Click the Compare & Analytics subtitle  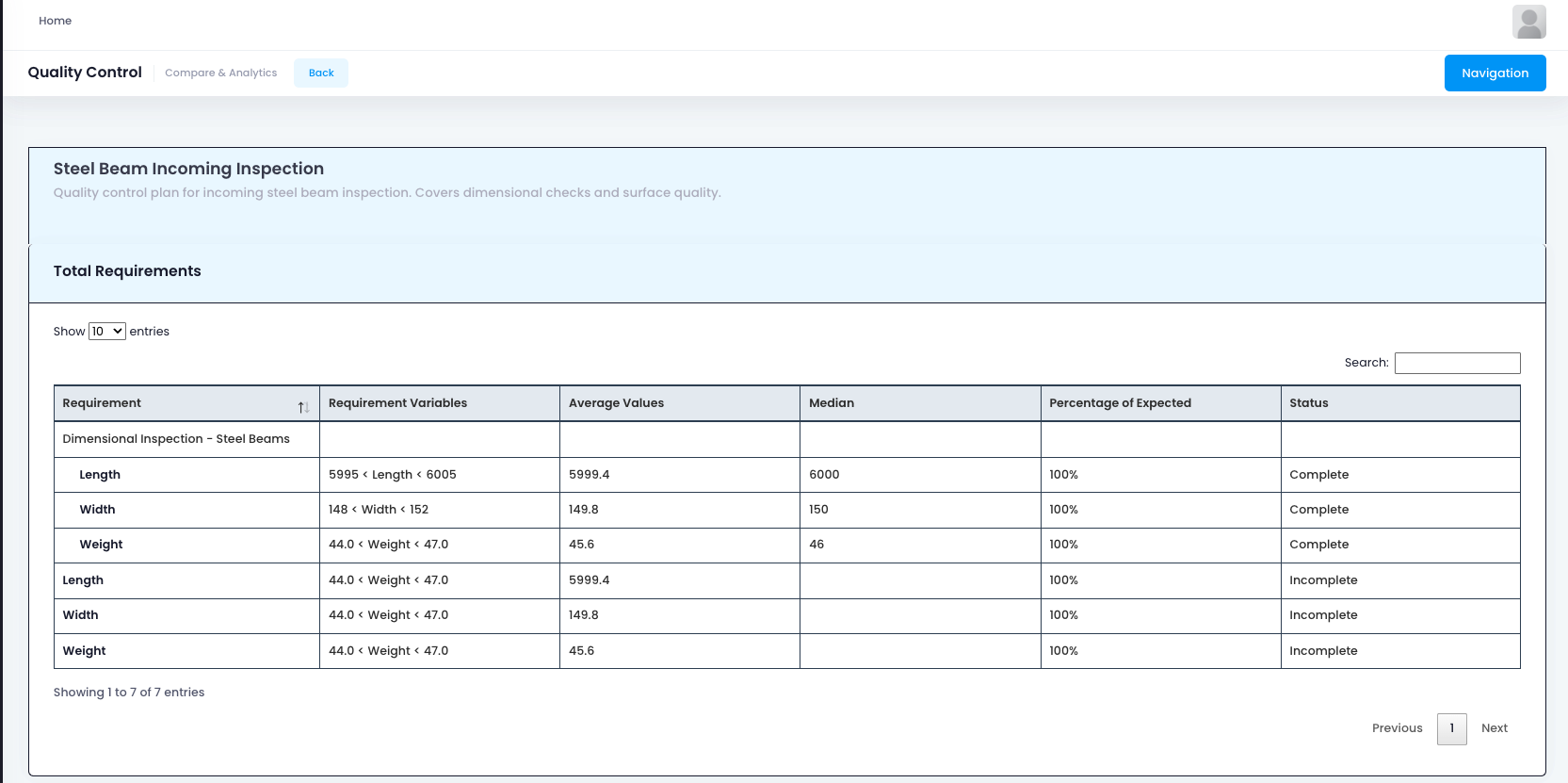tap(220, 73)
